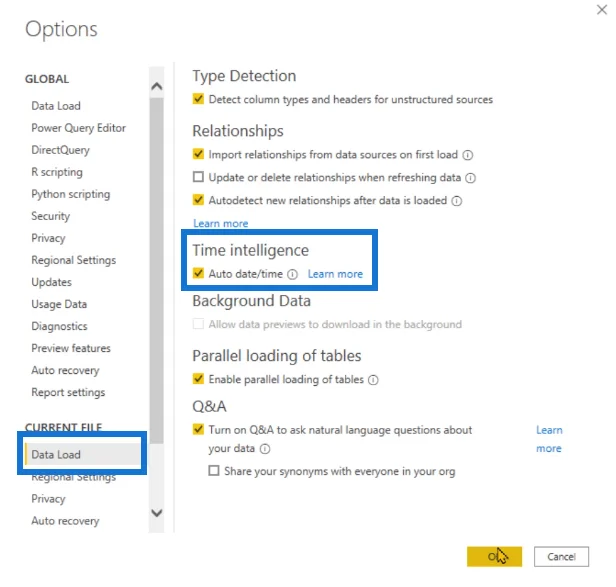The width and height of the screenshot is (616, 587).
Task: Open Current File Auto recovery
Action: [65, 521]
